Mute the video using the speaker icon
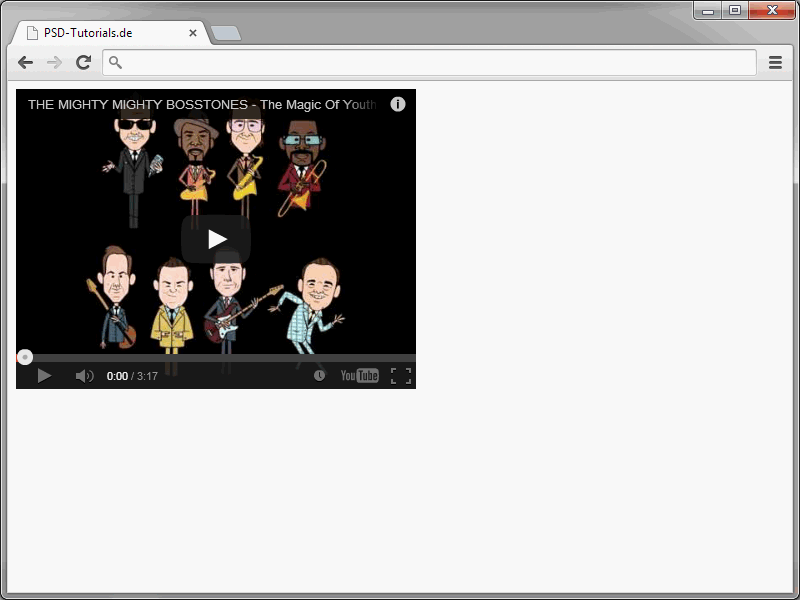 tap(84, 376)
